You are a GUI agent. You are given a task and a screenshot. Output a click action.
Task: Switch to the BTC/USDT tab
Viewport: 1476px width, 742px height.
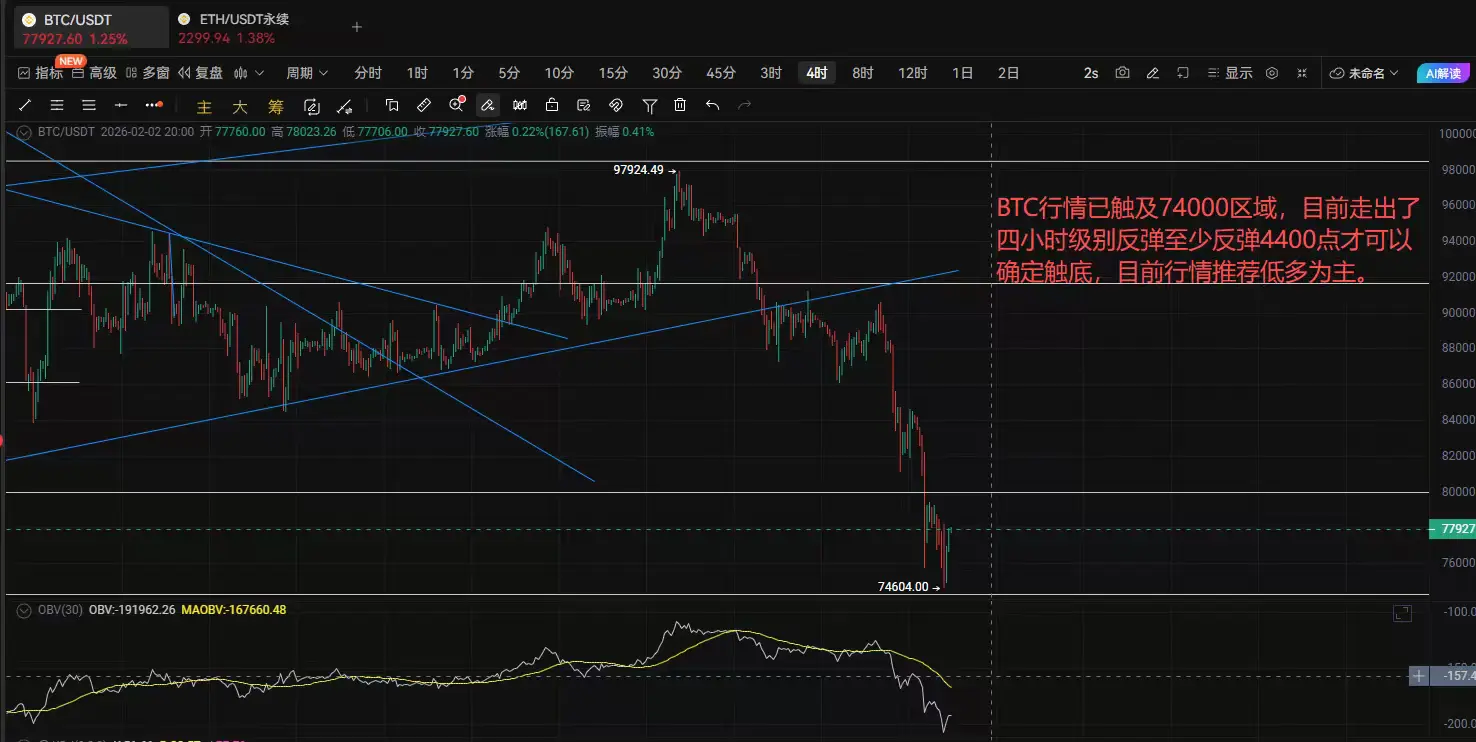pyautogui.click(x=90, y=28)
